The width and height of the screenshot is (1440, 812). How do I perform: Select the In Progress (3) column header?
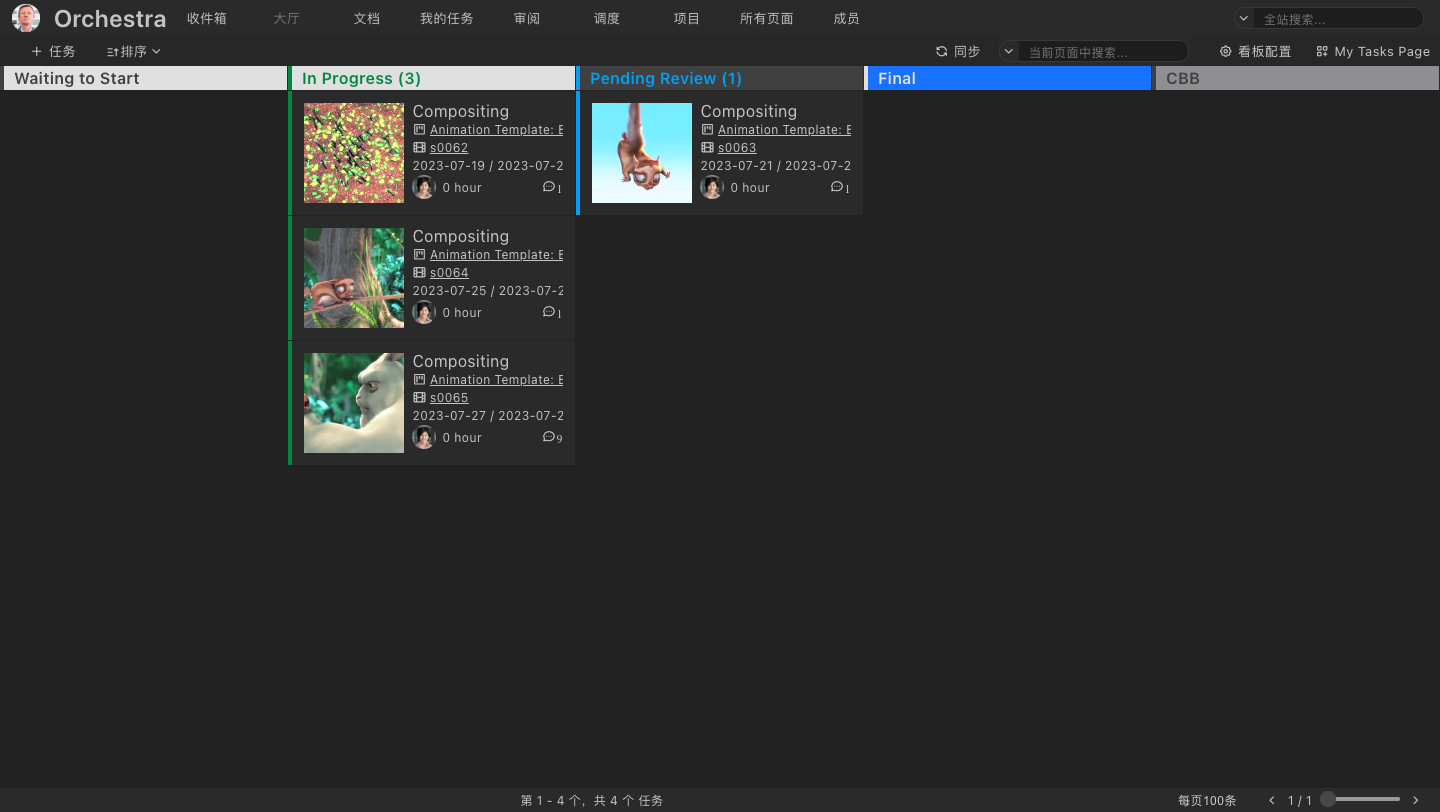pyautogui.click(x=434, y=78)
